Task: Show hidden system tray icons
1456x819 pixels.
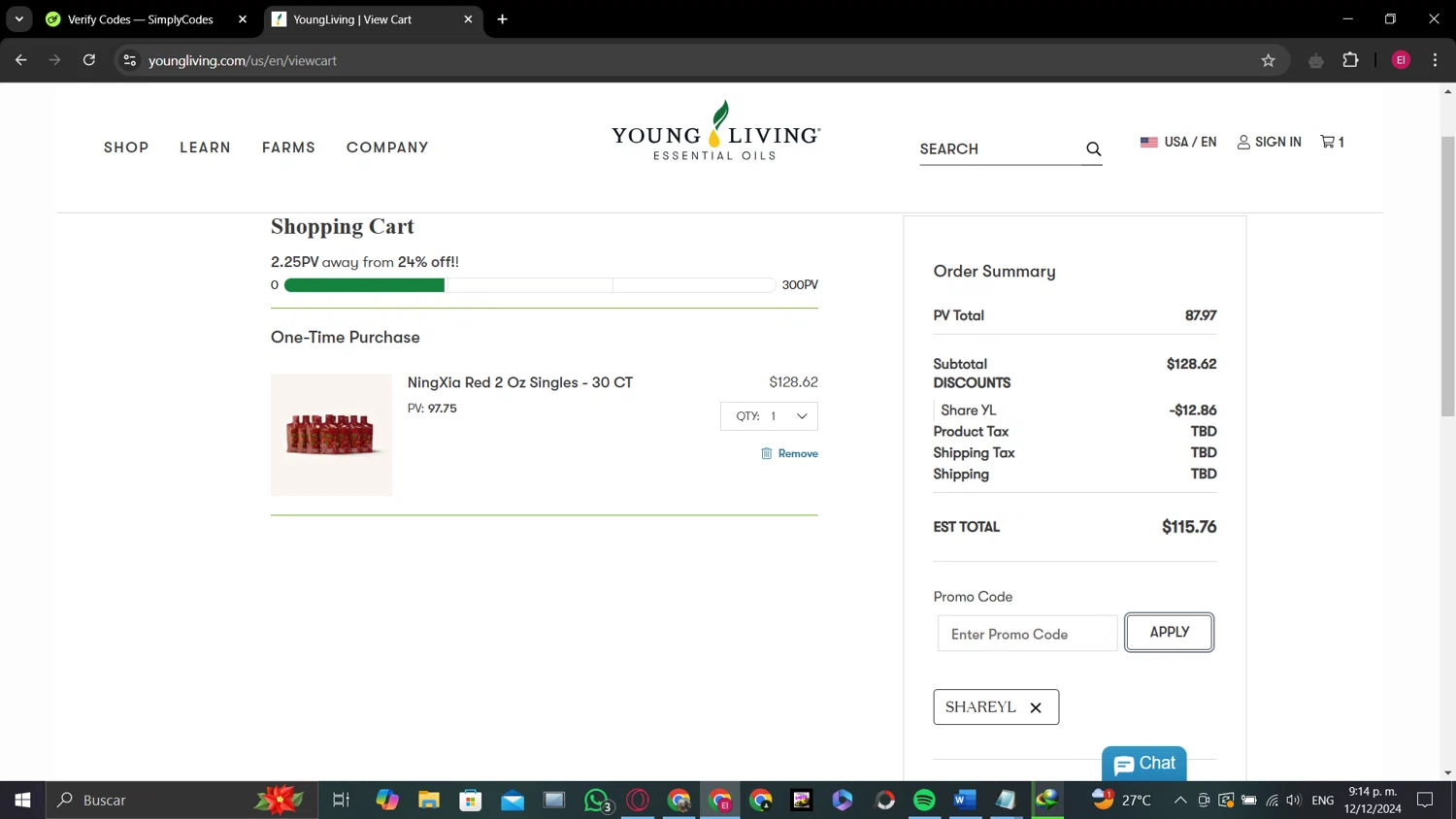Action: (1180, 801)
